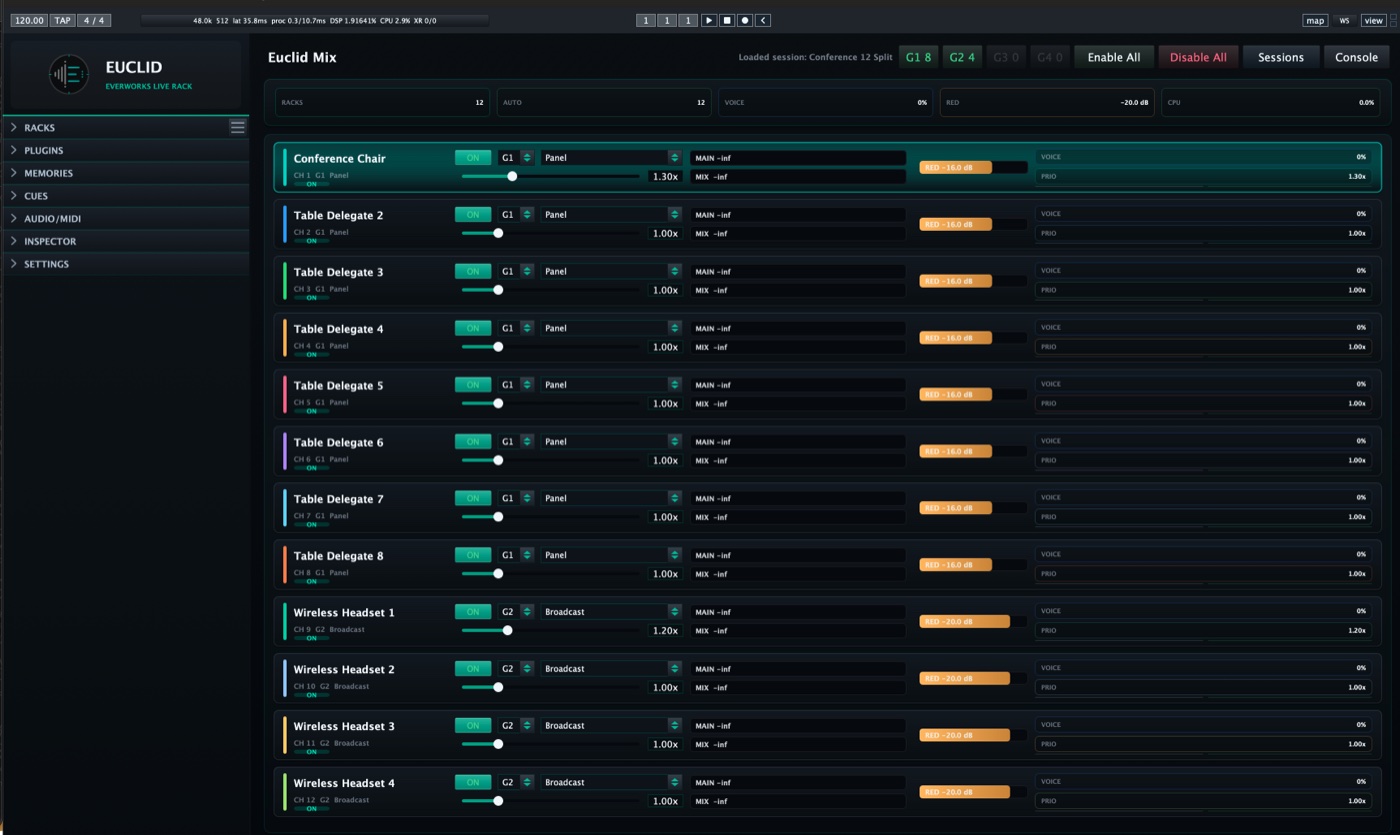Open the Panel dropdown on Conference Chair
This screenshot has height=835, width=1400.
coord(611,157)
